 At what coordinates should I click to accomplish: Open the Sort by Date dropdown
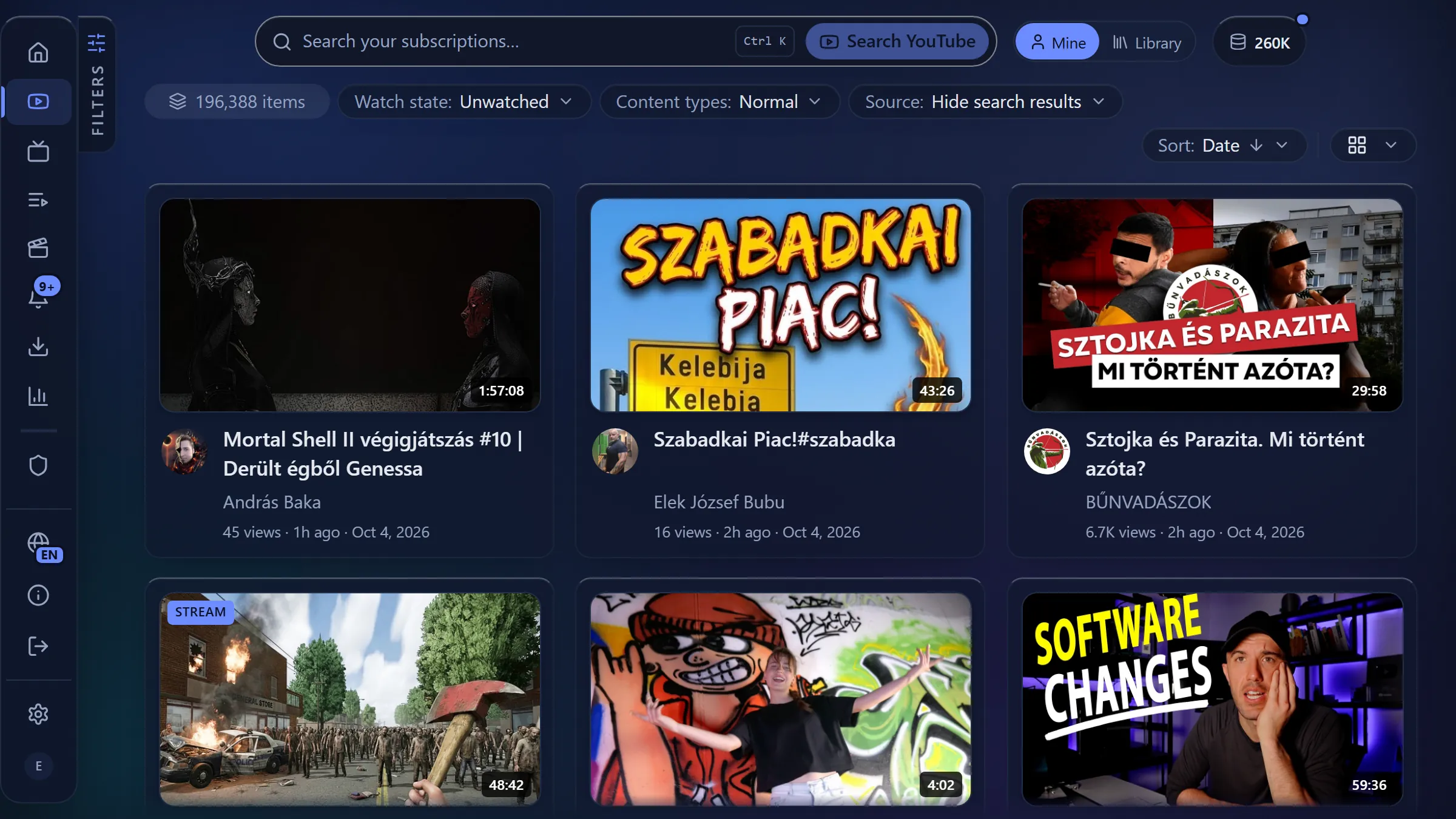pyautogui.click(x=1224, y=146)
